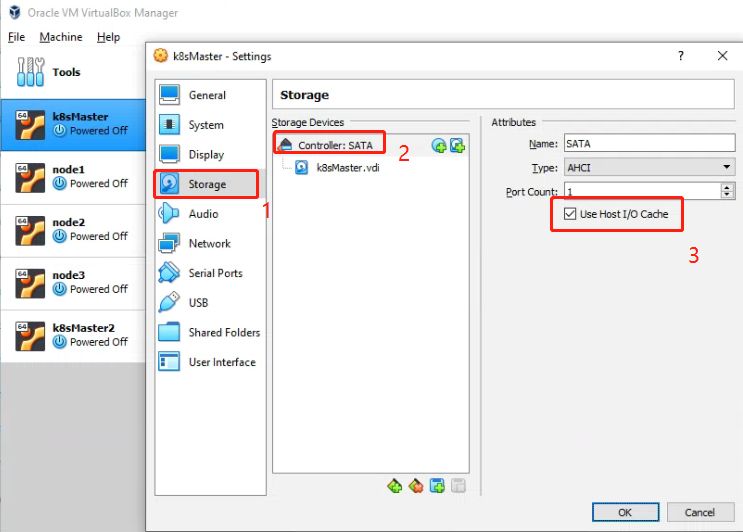Click the node1 VM OS icon
The width and height of the screenshot is (743, 532).
(x=30, y=178)
